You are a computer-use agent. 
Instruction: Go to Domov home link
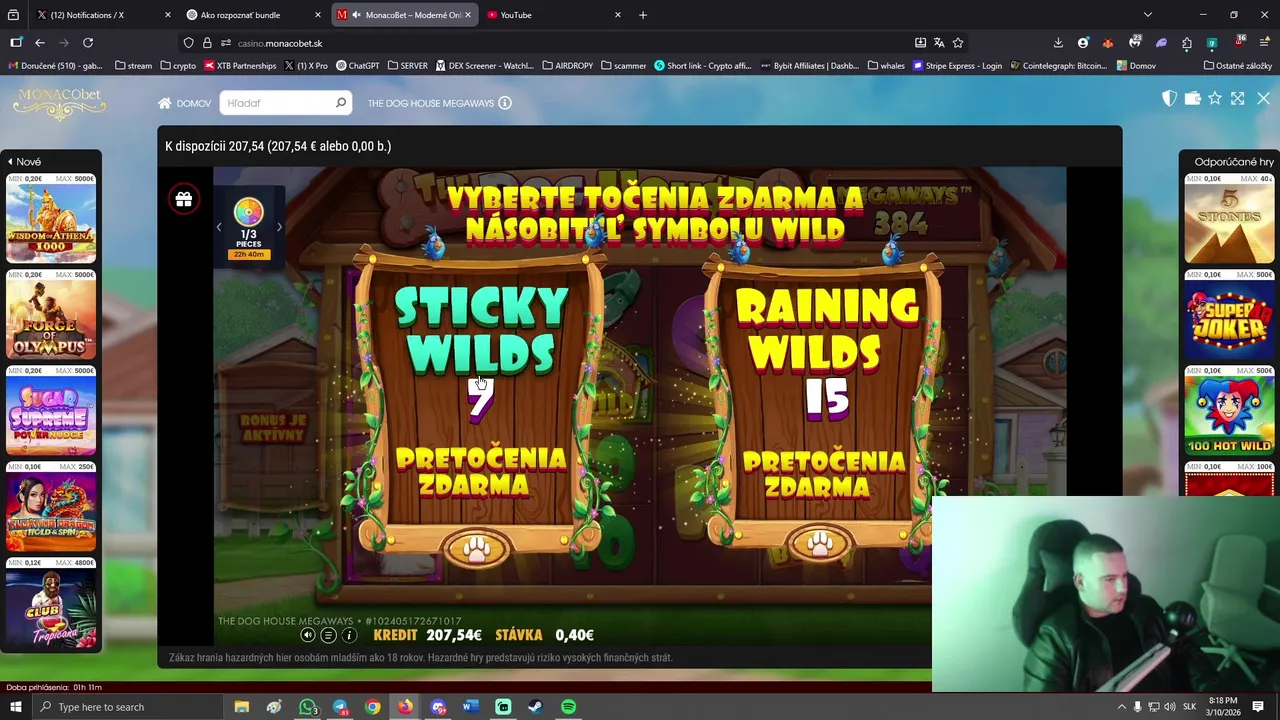point(184,103)
